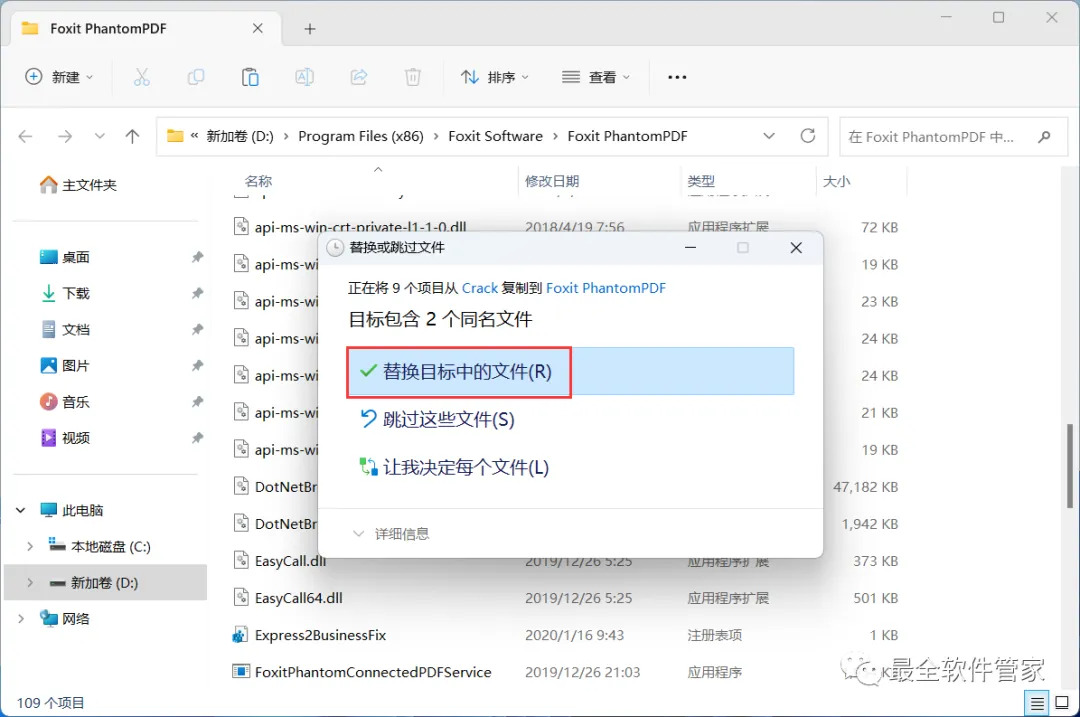Open the 排序 sort dropdown
1080x717 pixels.
[x=495, y=77]
